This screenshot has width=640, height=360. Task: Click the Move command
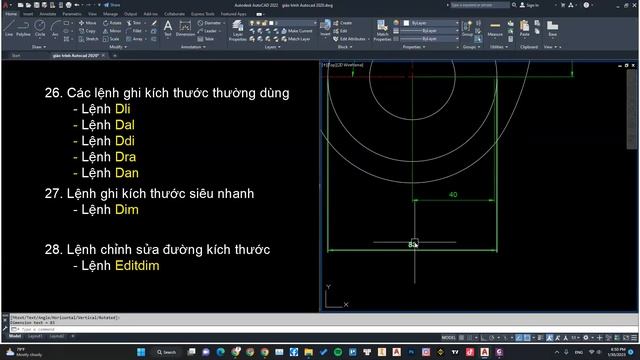(x=87, y=23)
